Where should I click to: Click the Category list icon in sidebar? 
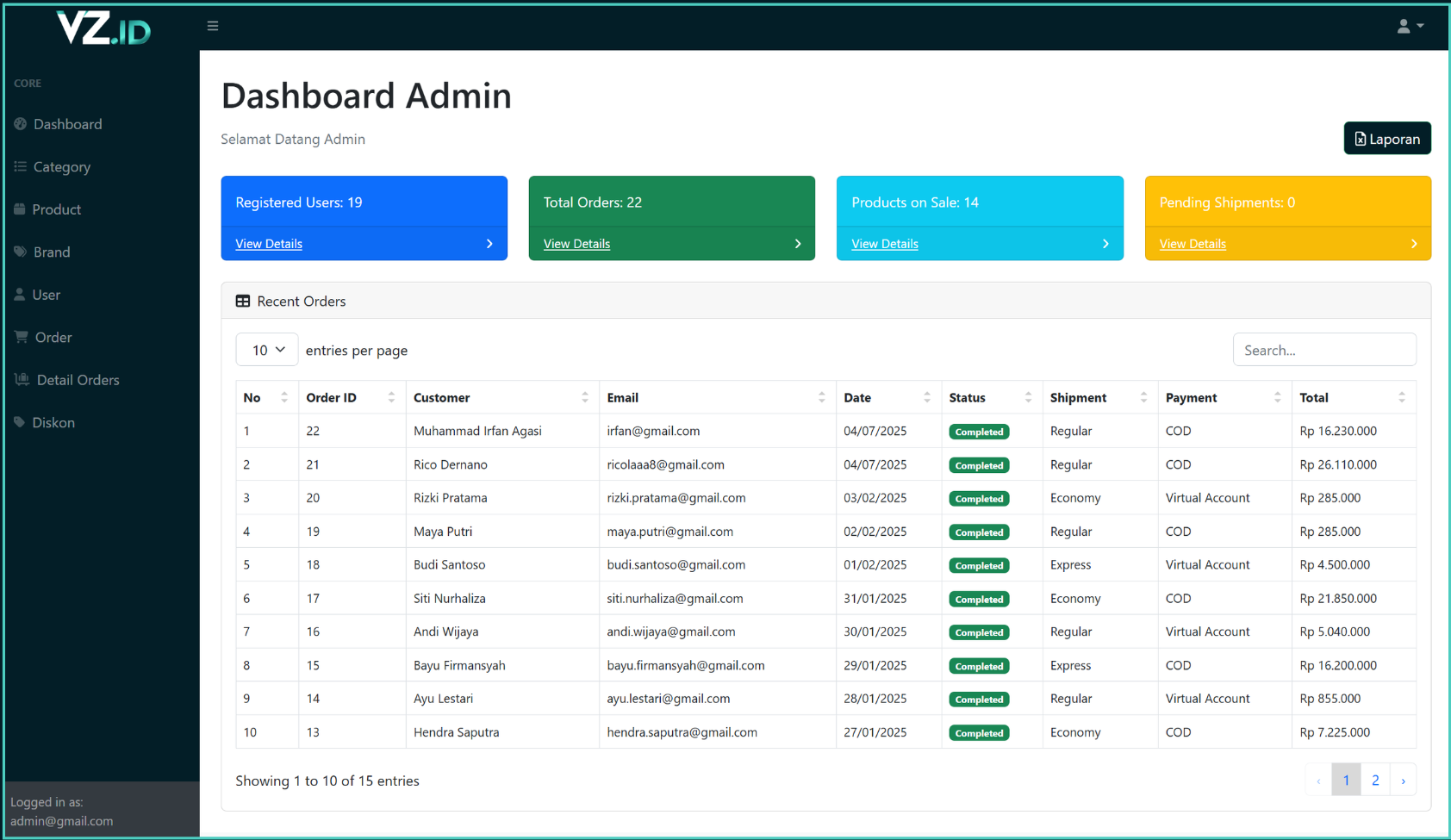[21, 166]
